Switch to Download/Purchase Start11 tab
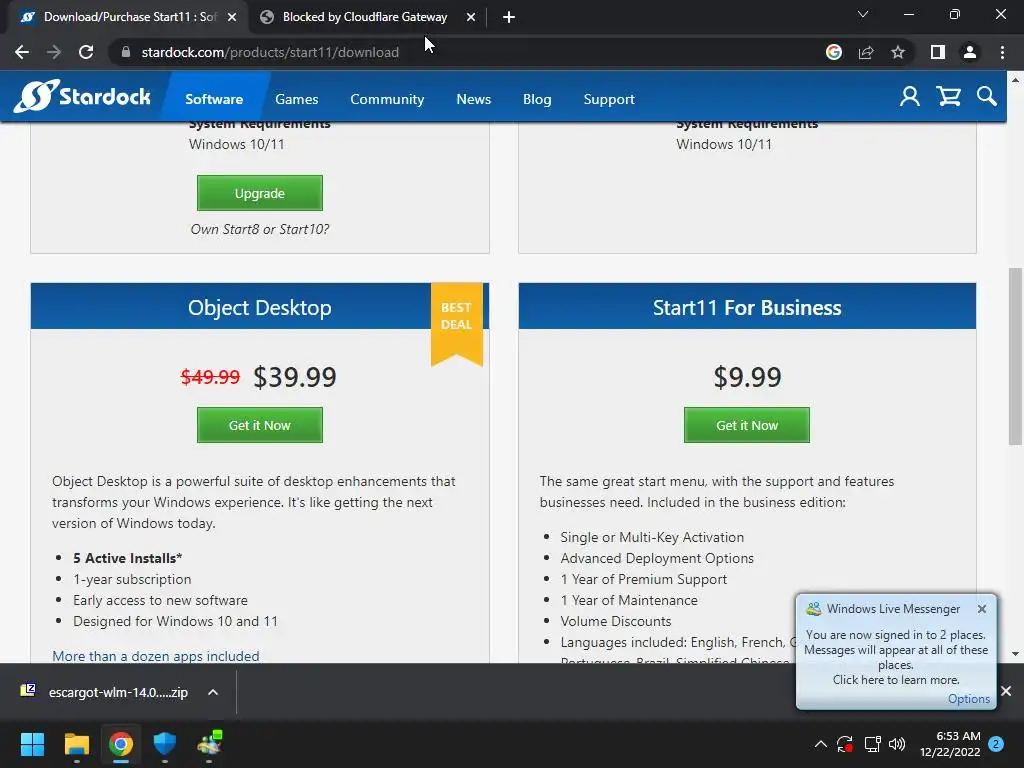Viewport: 1024px width, 768px height. tap(127, 17)
